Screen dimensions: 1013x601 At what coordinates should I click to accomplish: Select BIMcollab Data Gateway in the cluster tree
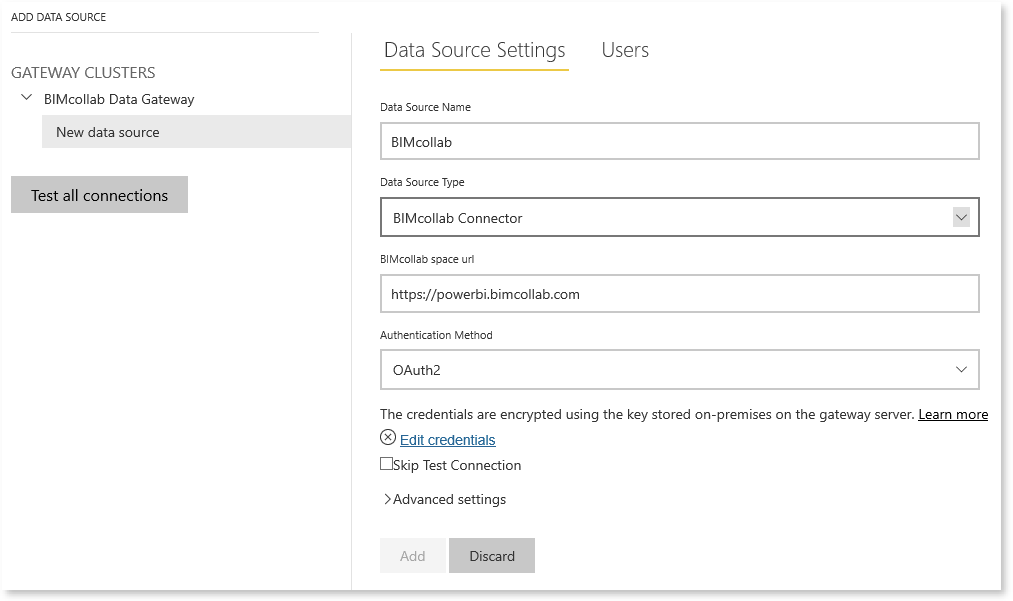[x=119, y=100]
